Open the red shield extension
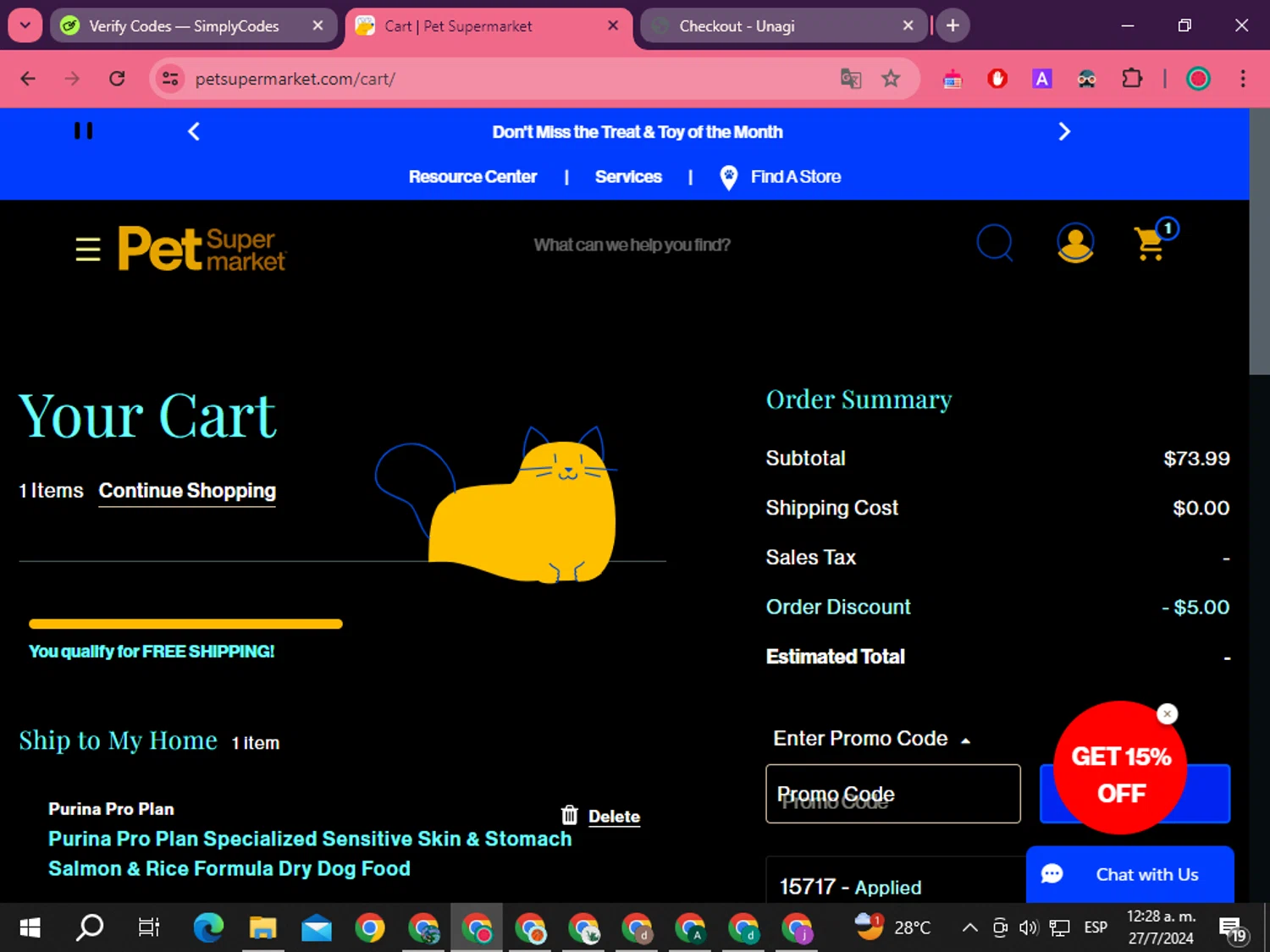This screenshot has height=952, width=1270. point(997,79)
